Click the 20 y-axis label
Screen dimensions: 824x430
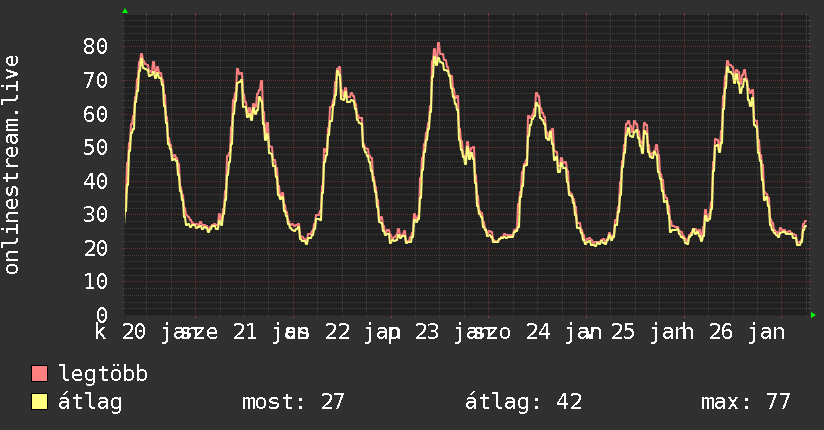[96, 248]
